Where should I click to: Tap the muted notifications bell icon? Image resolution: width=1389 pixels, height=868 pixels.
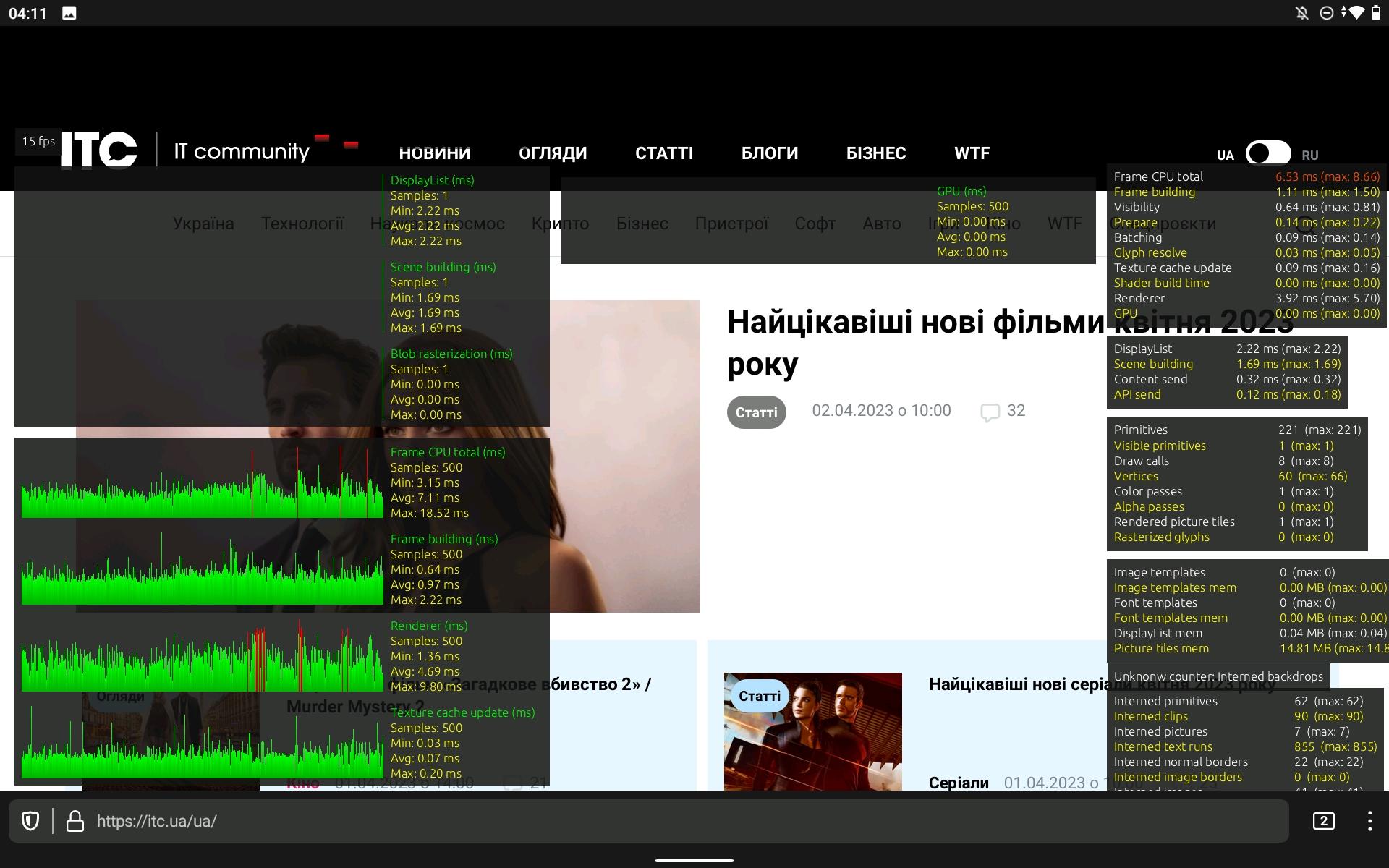click(1301, 13)
